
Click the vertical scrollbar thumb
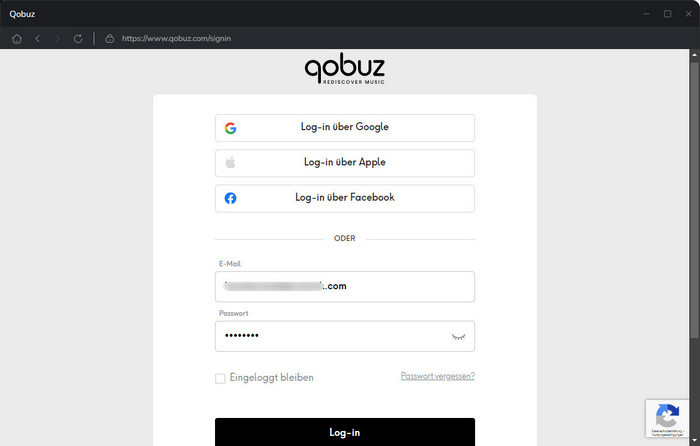694,200
